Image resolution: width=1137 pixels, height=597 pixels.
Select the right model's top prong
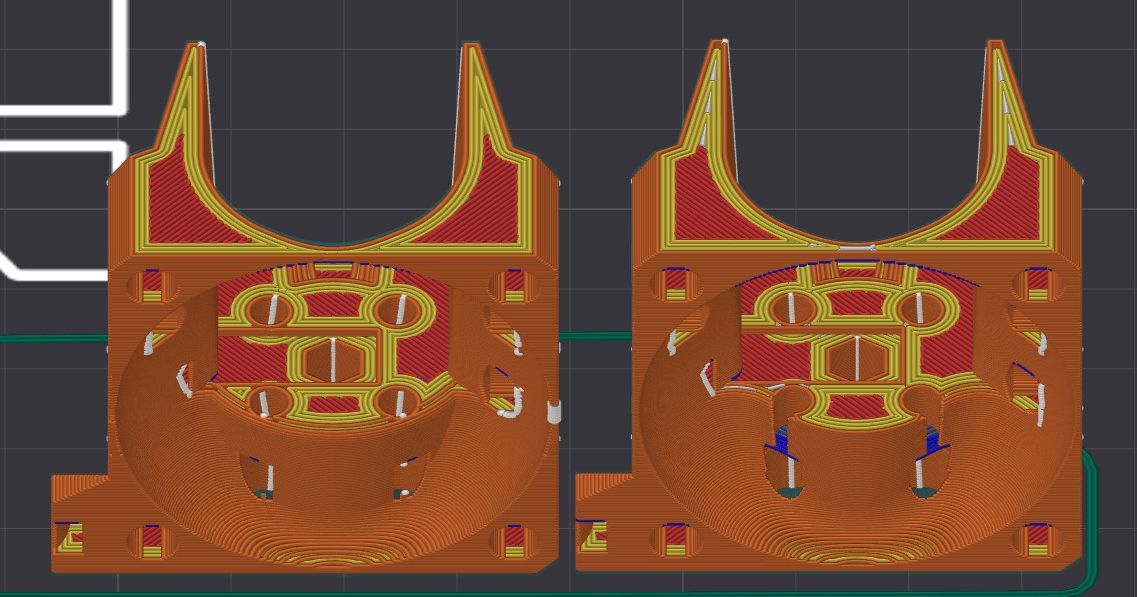click(717, 90)
